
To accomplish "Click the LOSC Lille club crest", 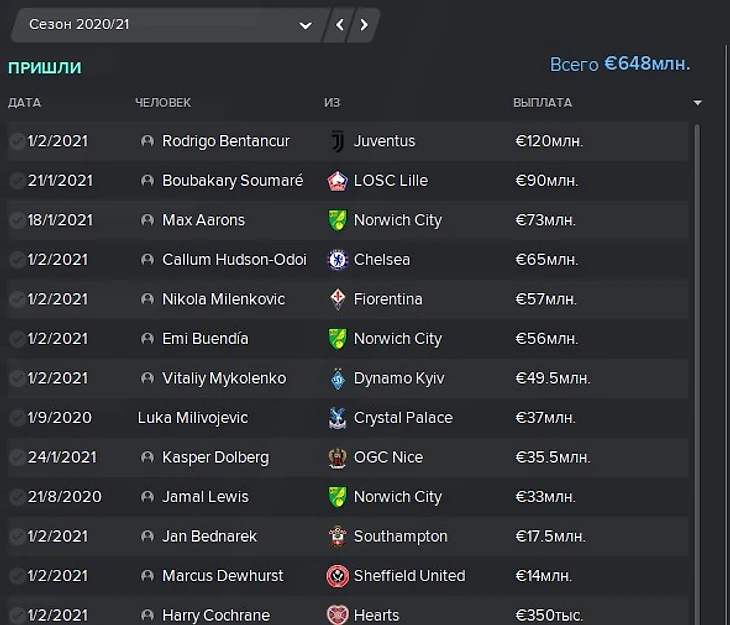I will pos(337,181).
